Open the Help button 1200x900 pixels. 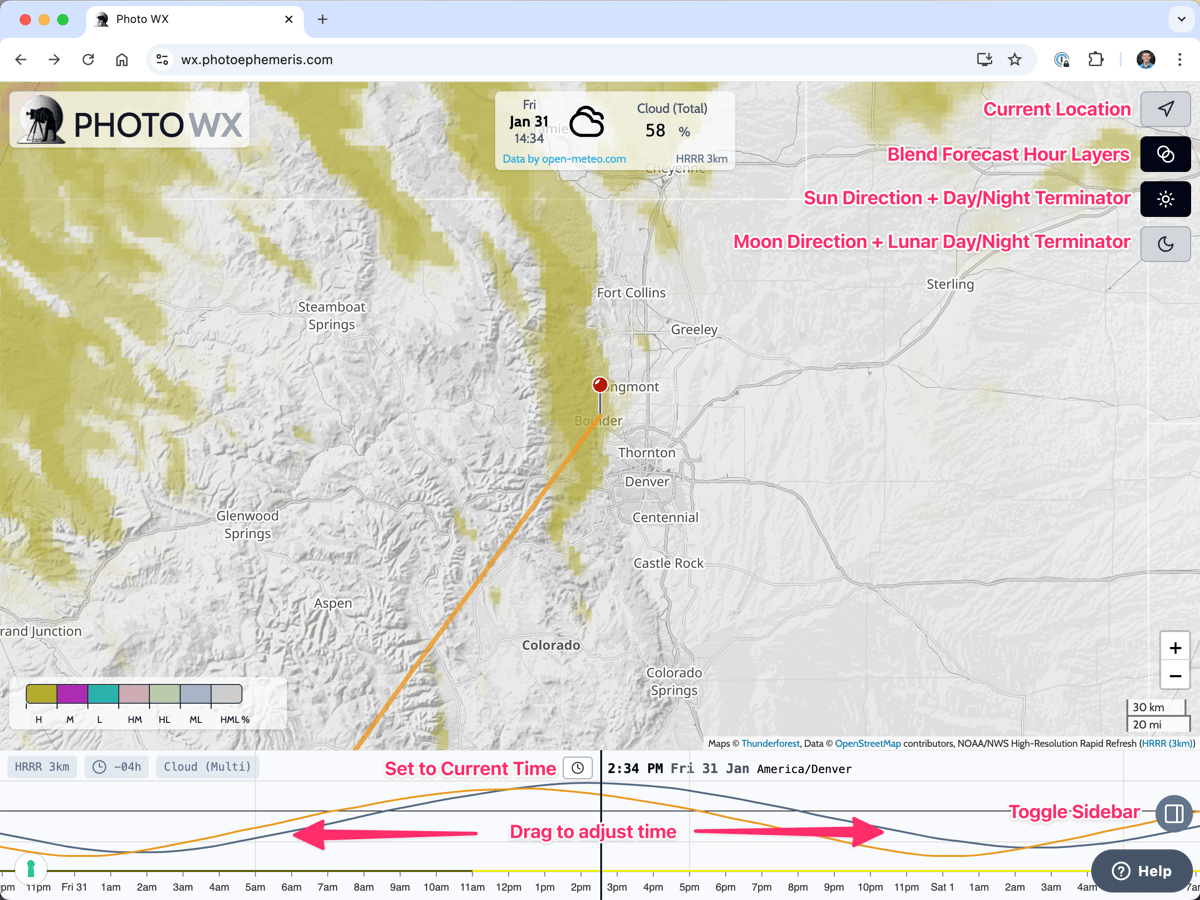tap(1141, 871)
